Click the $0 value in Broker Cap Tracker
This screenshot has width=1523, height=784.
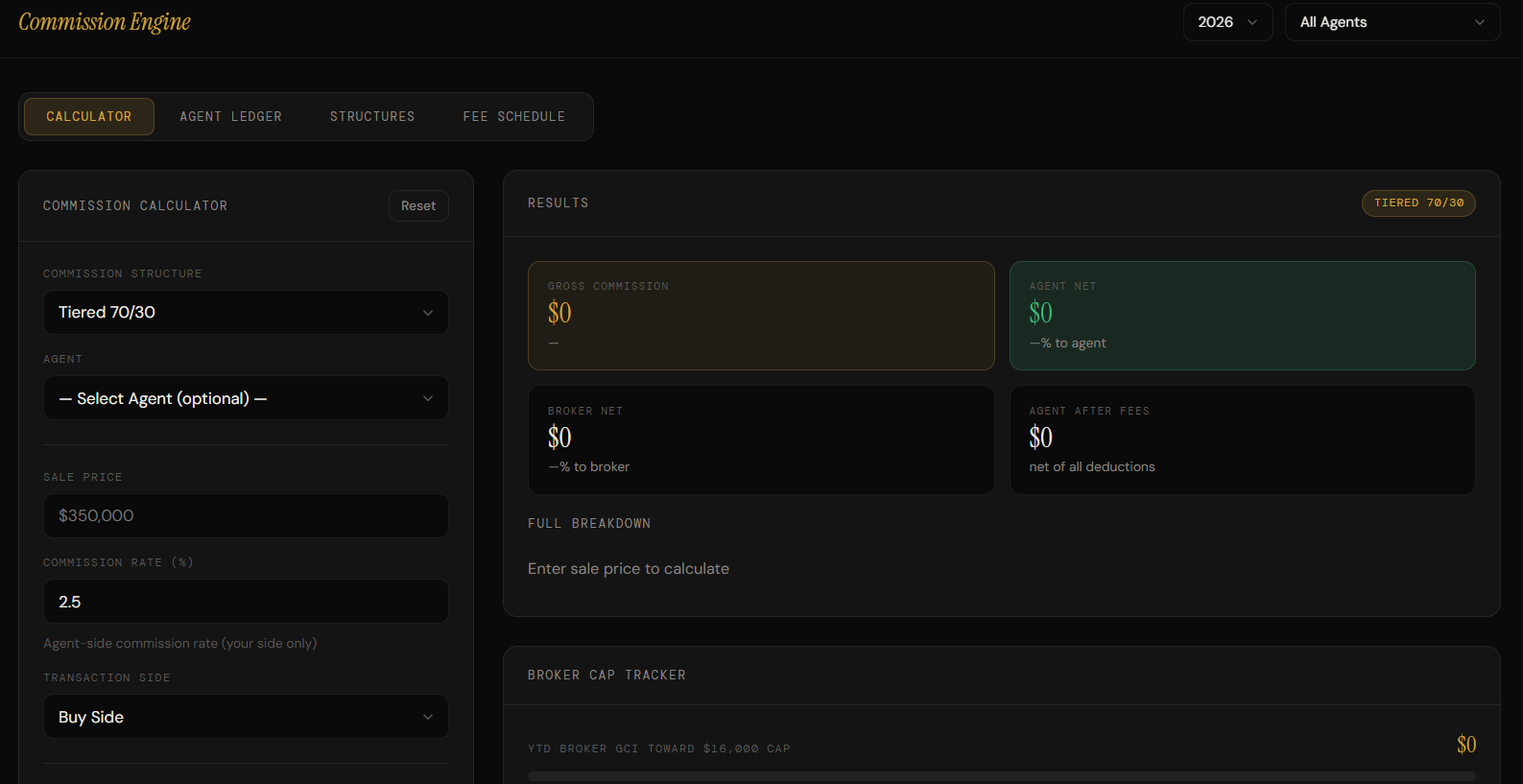click(x=1466, y=745)
